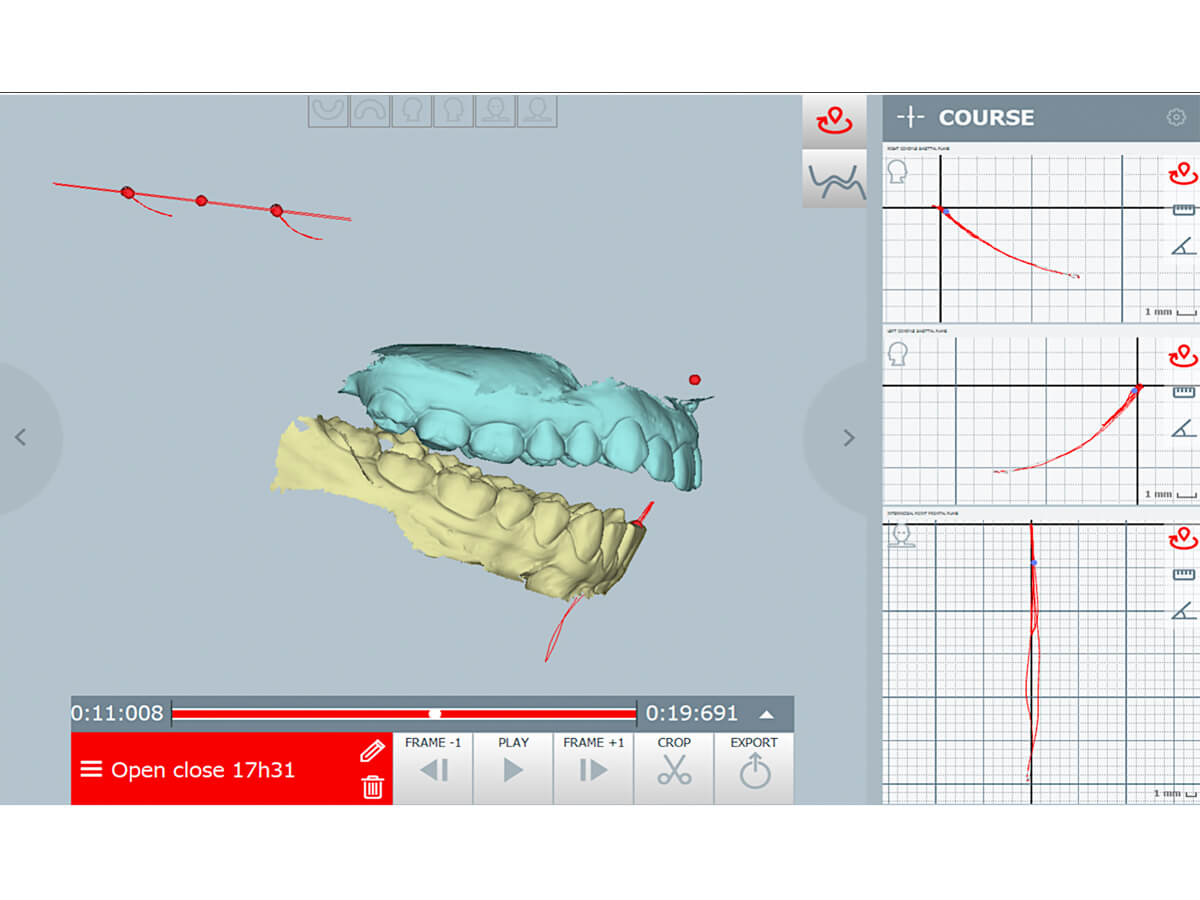Image resolution: width=1200 pixels, height=900 pixels.
Task: Click the Export button
Action: [x=754, y=768]
